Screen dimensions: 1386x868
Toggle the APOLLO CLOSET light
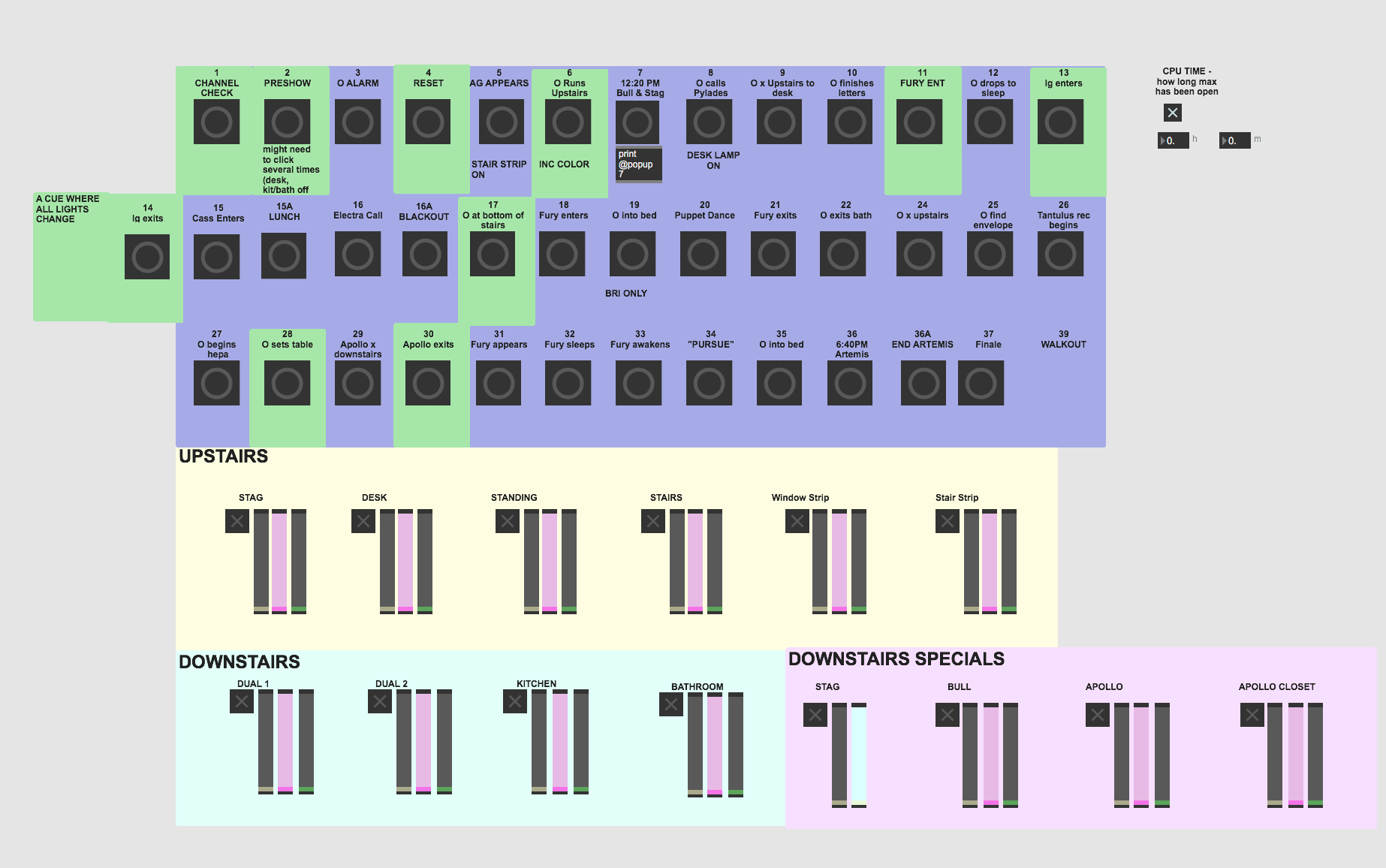coord(1252,715)
